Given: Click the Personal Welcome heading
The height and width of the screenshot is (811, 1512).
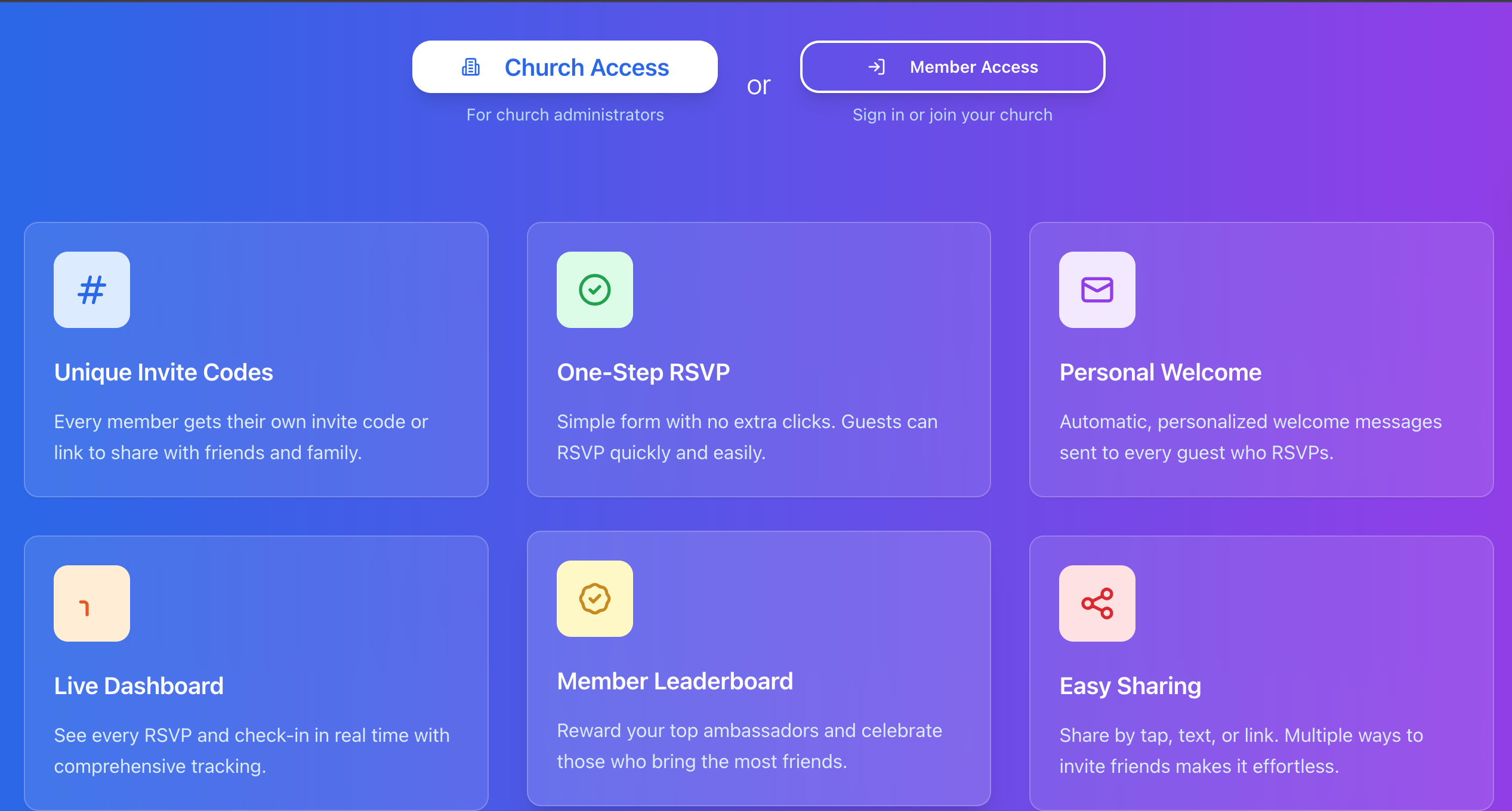Looking at the screenshot, I should [1160, 372].
